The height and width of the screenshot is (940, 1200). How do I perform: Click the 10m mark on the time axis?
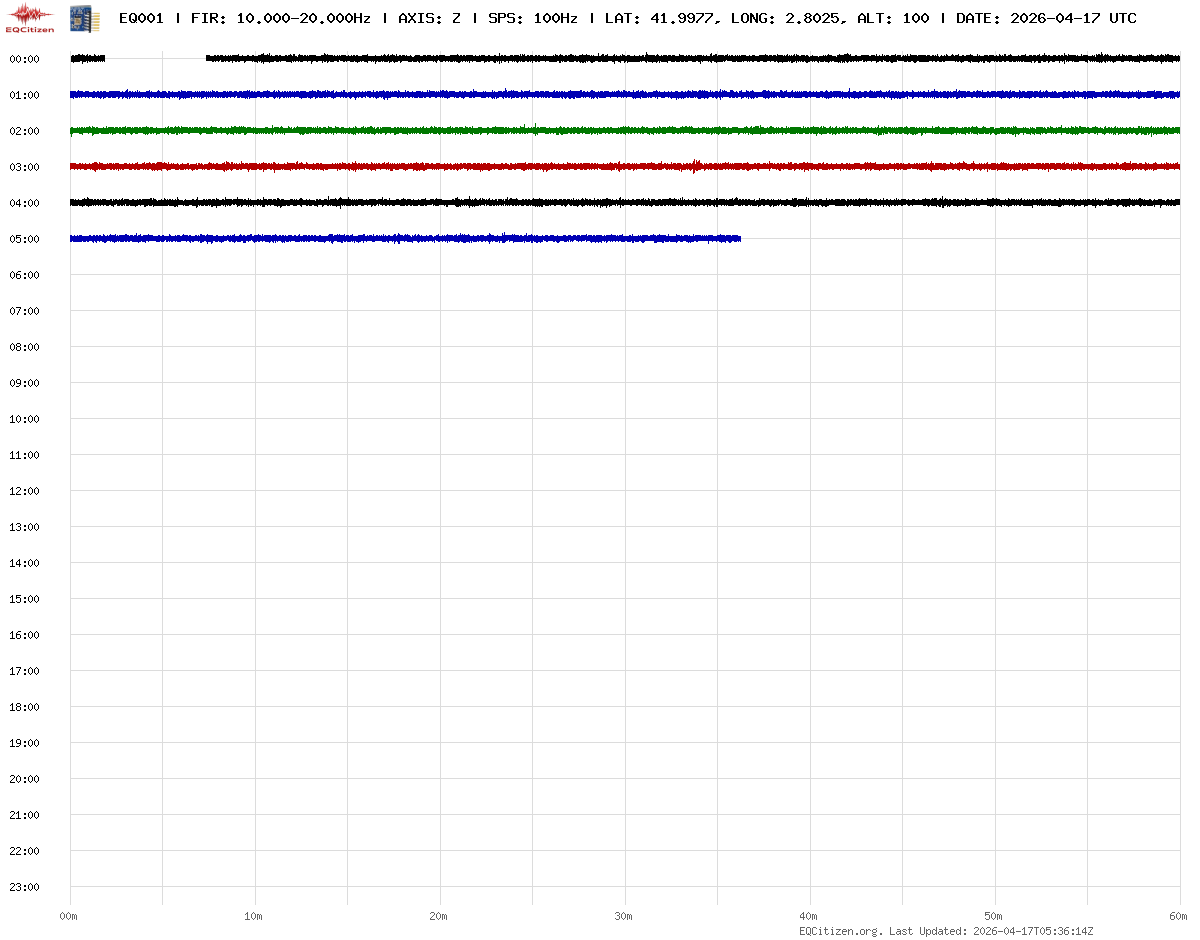(x=254, y=916)
